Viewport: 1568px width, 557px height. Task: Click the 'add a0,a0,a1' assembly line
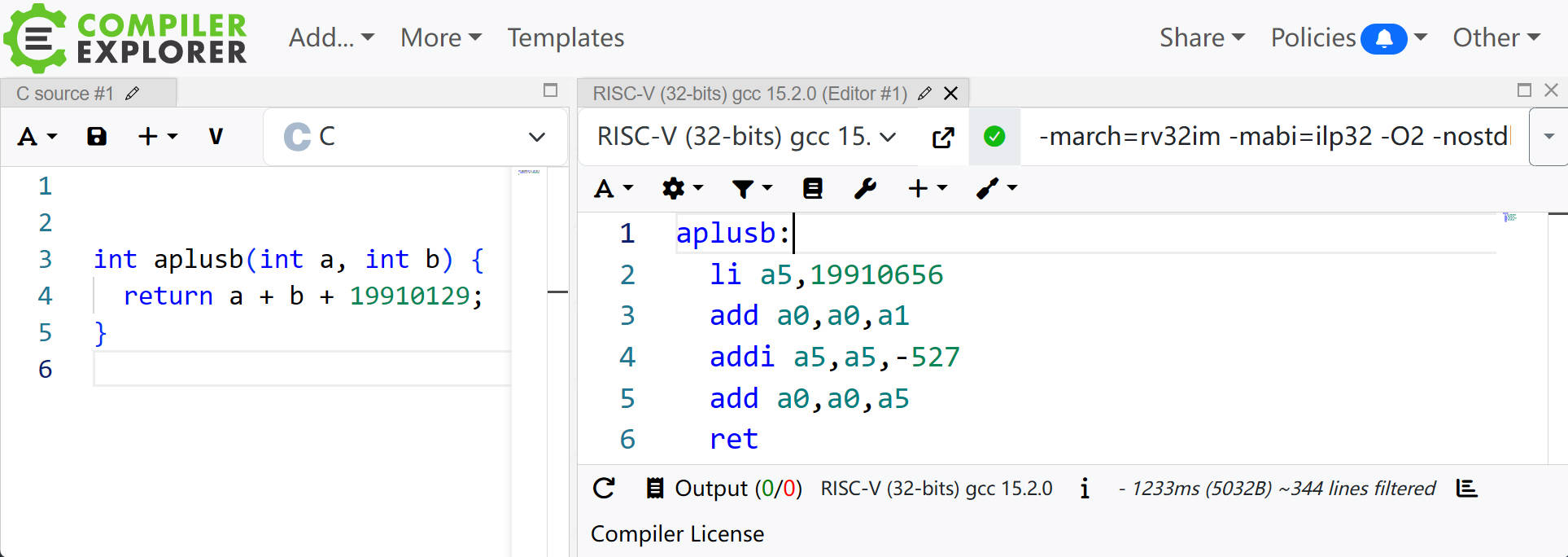click(x=809, y=316)
